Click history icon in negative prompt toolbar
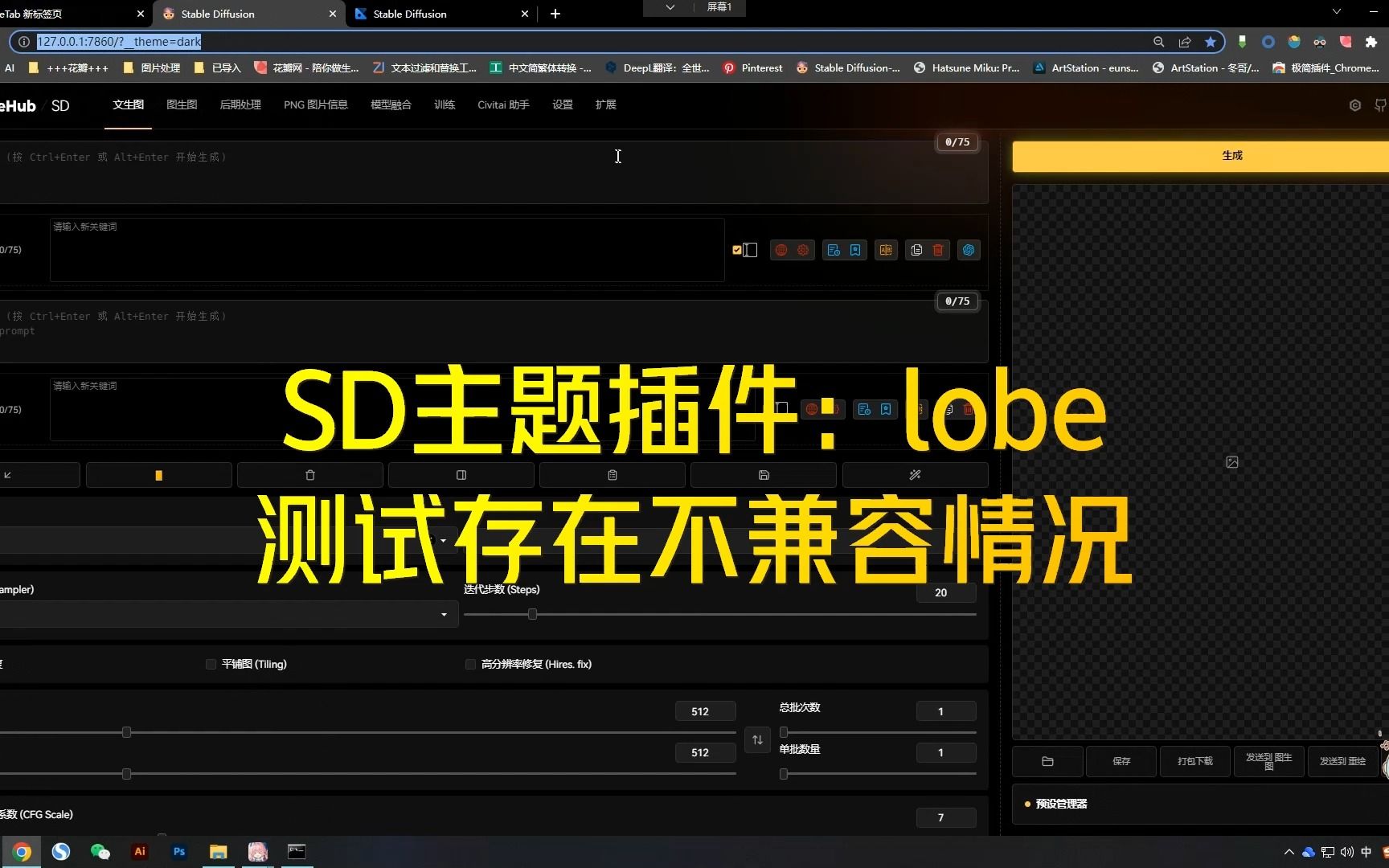This screenshot has width=1389, height=868. [x=864, y=409]
